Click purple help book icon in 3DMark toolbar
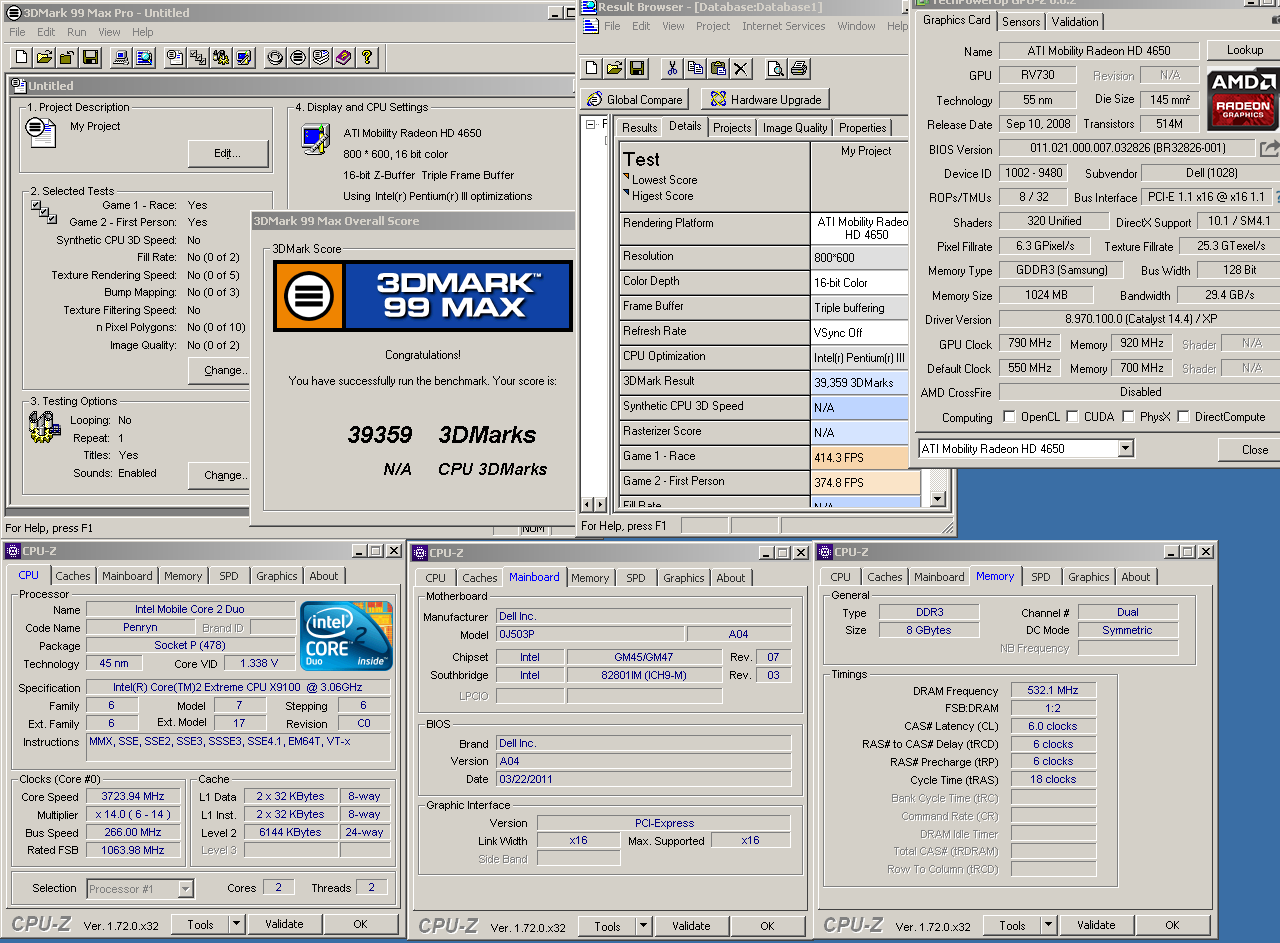1280x943 pixels. click(343, 57)
